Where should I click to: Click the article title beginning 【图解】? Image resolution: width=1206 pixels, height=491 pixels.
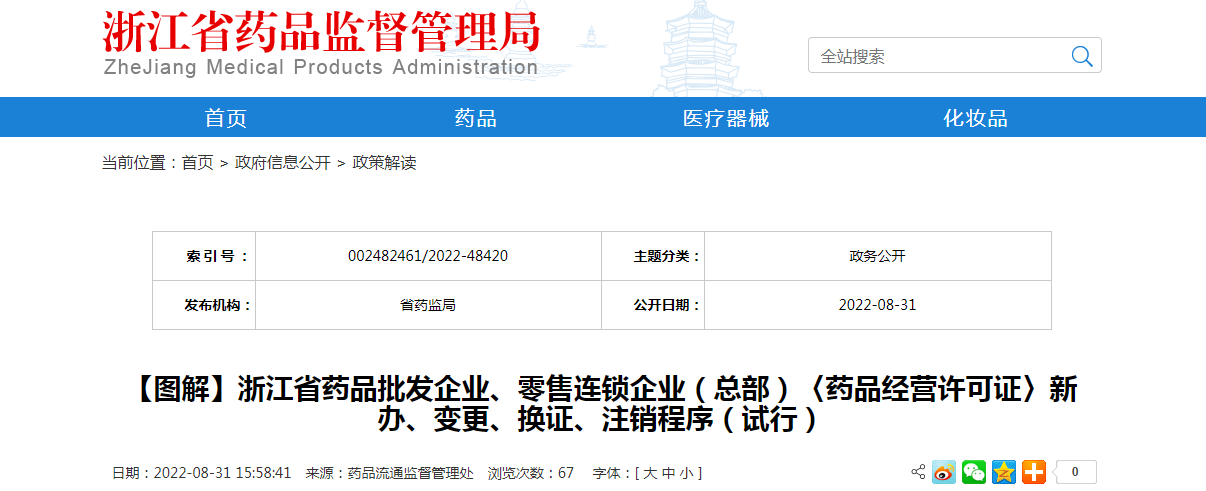tap(603, 403)
